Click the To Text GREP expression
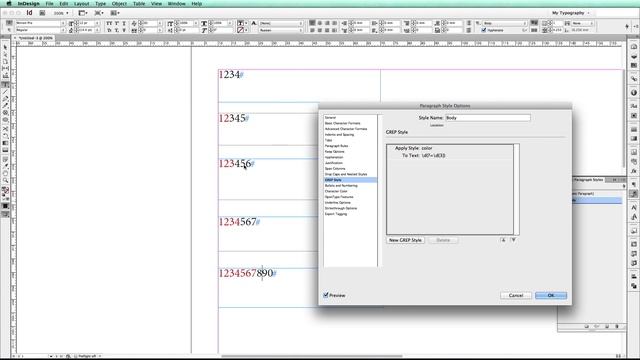 (x=433, y=156)
